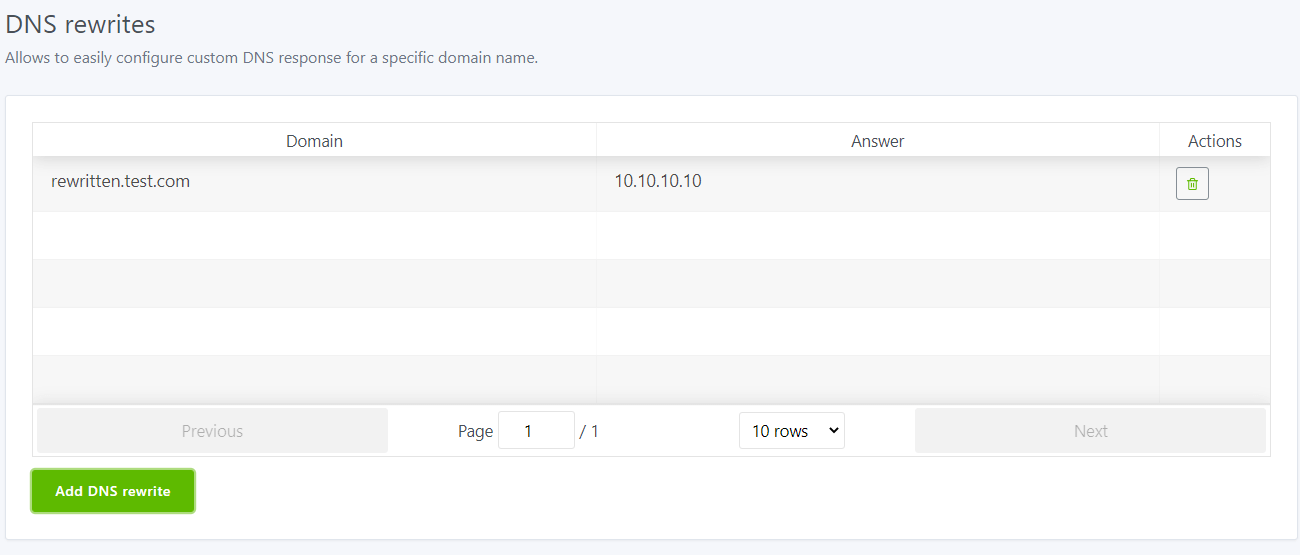The width and height of the screenshot is (1300, 555).
Task: Click the empty Domain cell below rewritten.test.com
Action: tap(314, 235)
